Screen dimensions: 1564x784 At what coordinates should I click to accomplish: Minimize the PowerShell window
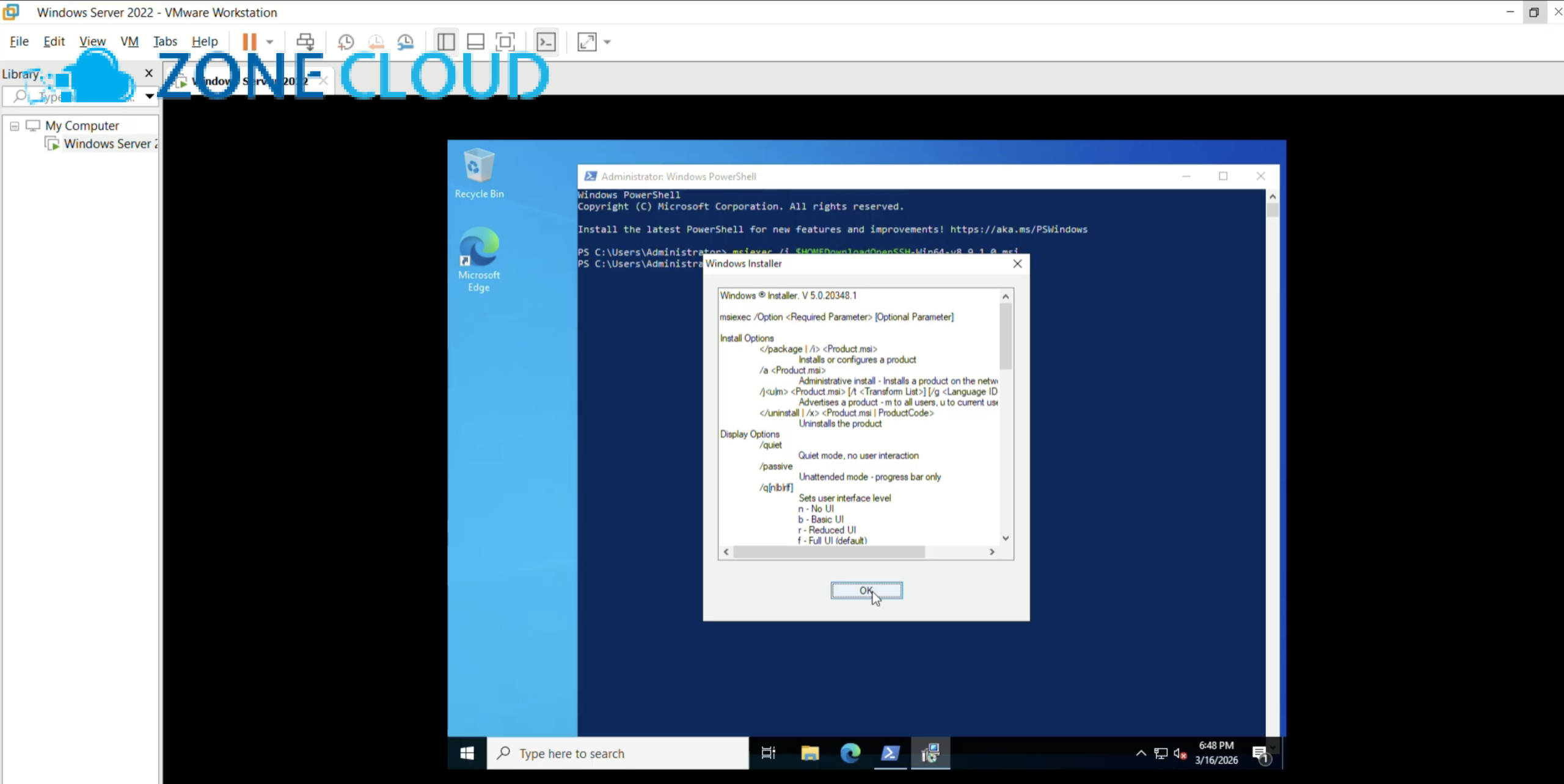(x=1186, y=176)
